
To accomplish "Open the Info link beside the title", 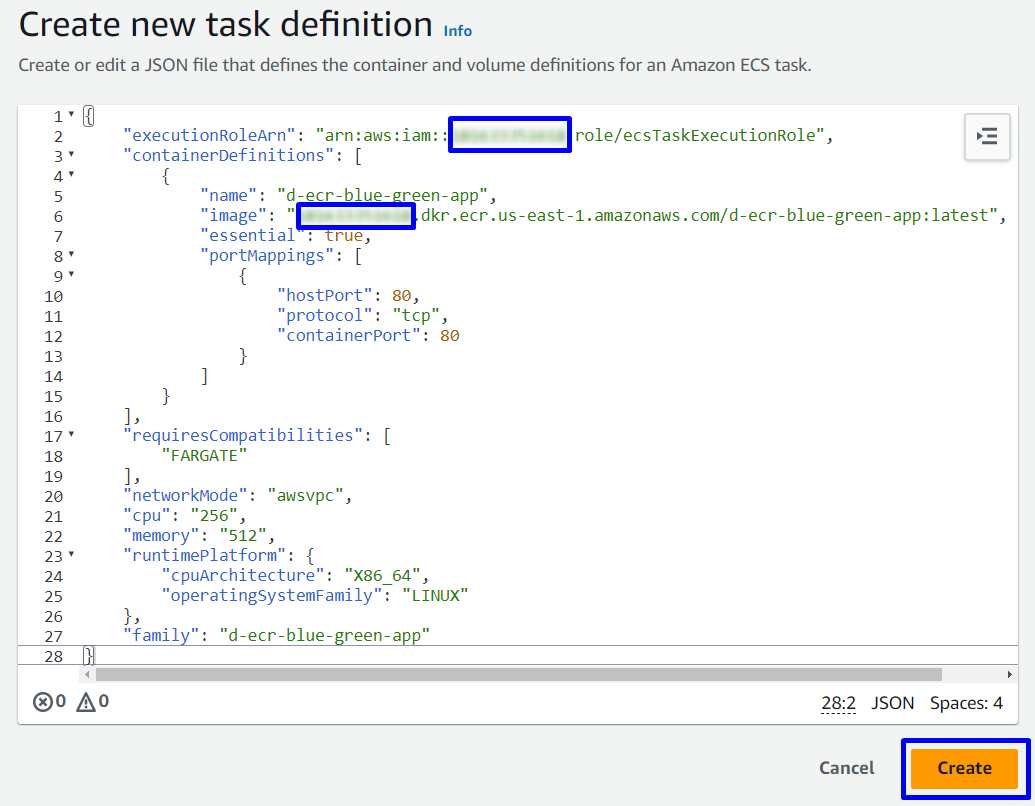I will click(458, 31).
